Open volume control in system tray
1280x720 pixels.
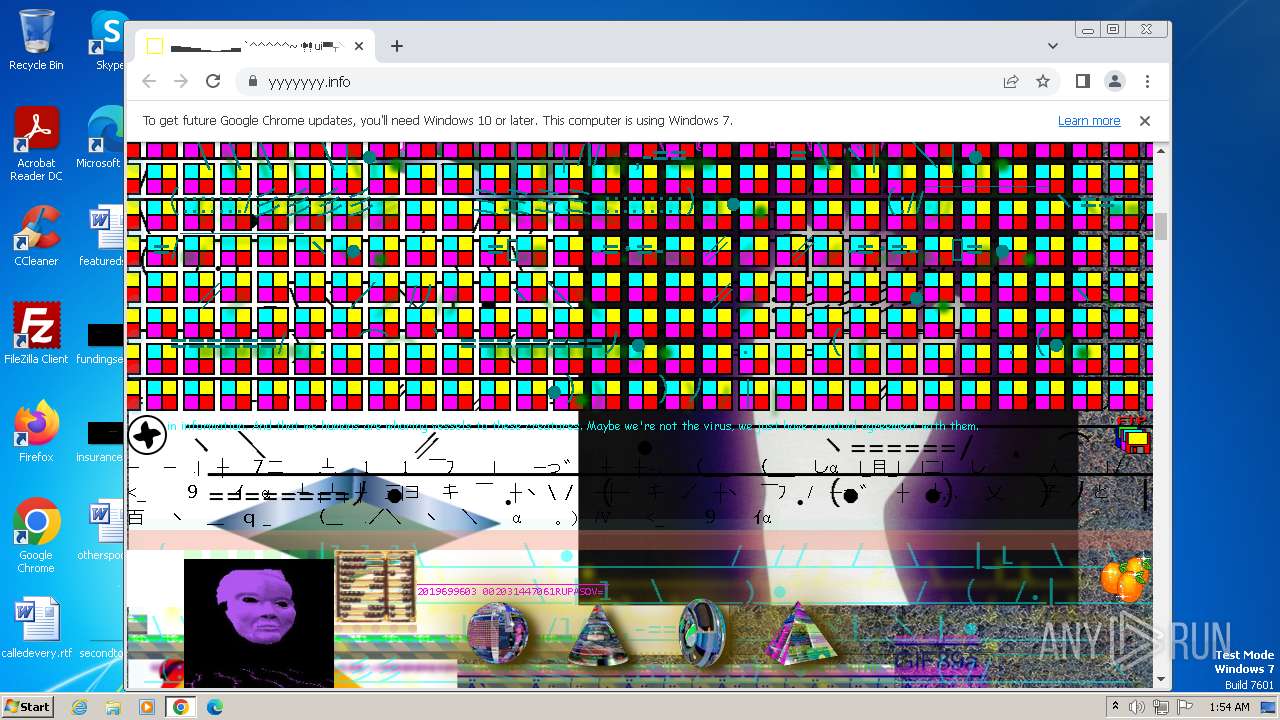[1138, 707]
